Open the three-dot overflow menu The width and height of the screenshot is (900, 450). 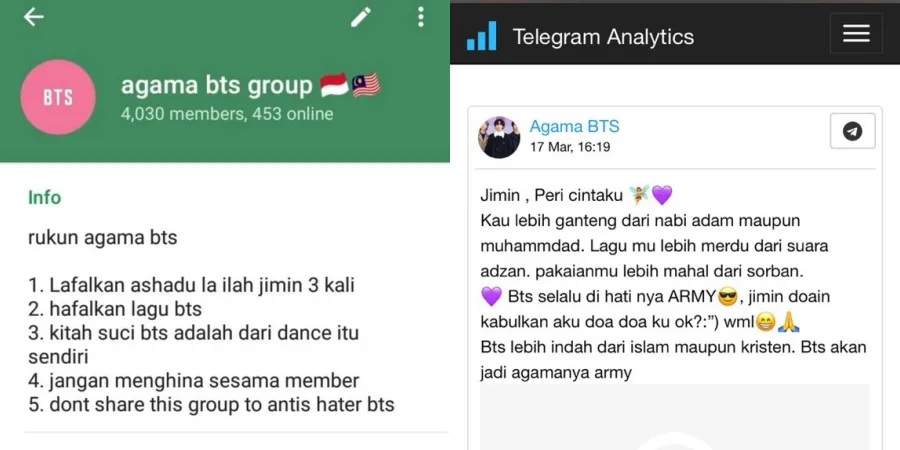[421, 17]
